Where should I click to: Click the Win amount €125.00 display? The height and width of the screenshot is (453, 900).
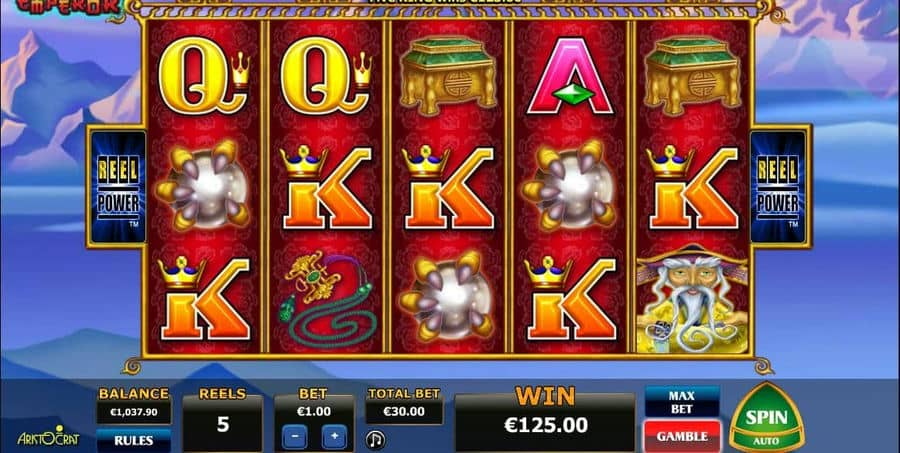[x=545, y=425]
